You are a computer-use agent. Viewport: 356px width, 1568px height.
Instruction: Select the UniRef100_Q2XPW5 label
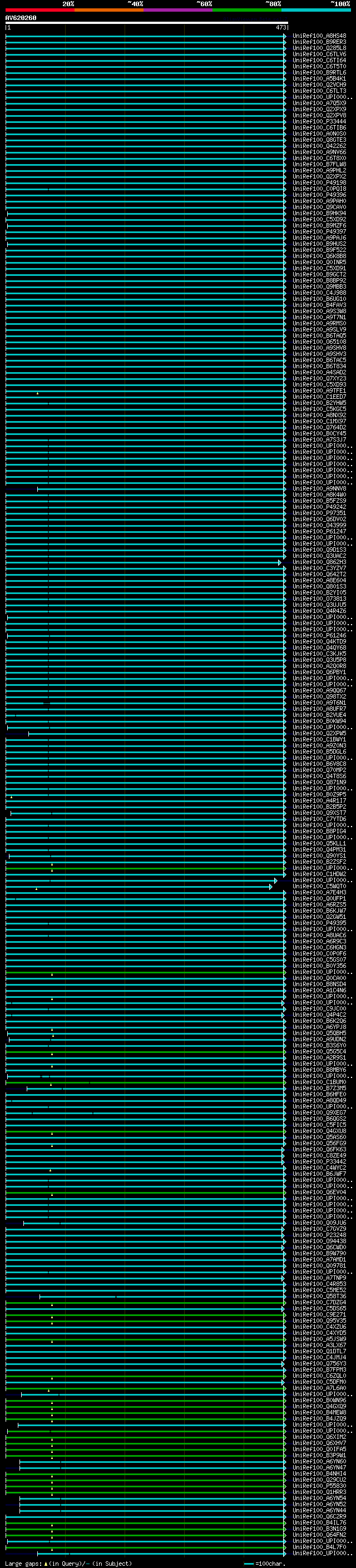tap(319, 734)
